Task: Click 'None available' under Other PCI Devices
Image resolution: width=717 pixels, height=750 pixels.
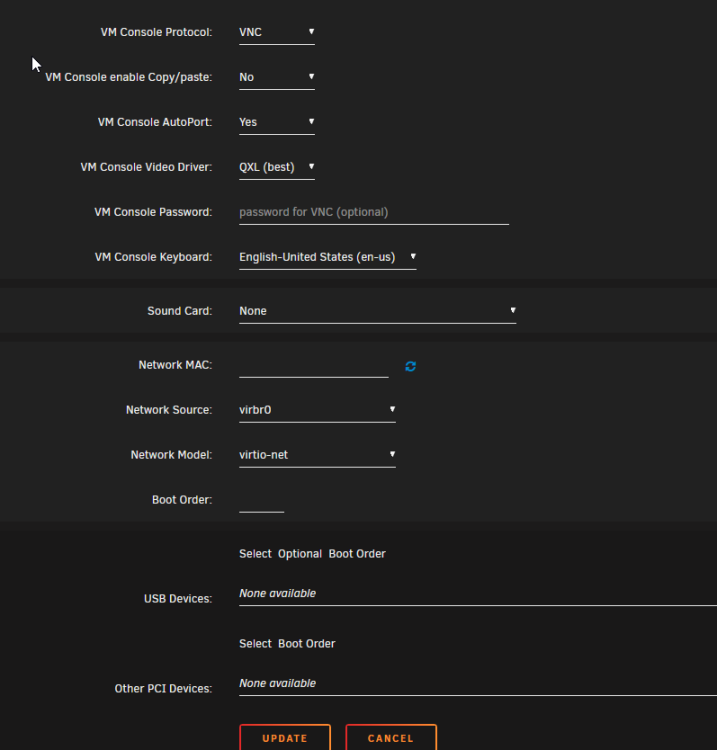Action: point(277,684)
